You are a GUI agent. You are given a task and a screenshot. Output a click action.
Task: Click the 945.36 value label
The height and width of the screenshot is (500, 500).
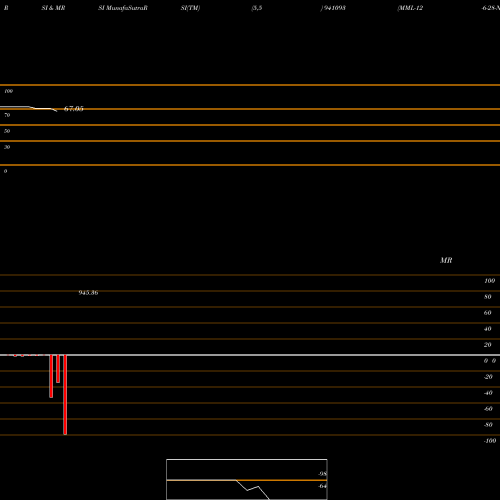pyautogui.click(x=88, y=293)
